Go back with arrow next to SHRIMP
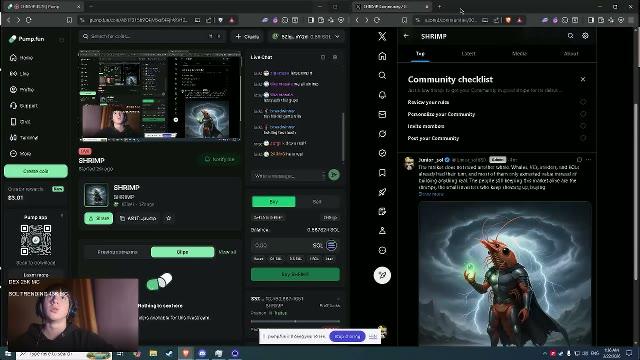 click(406, 36)
